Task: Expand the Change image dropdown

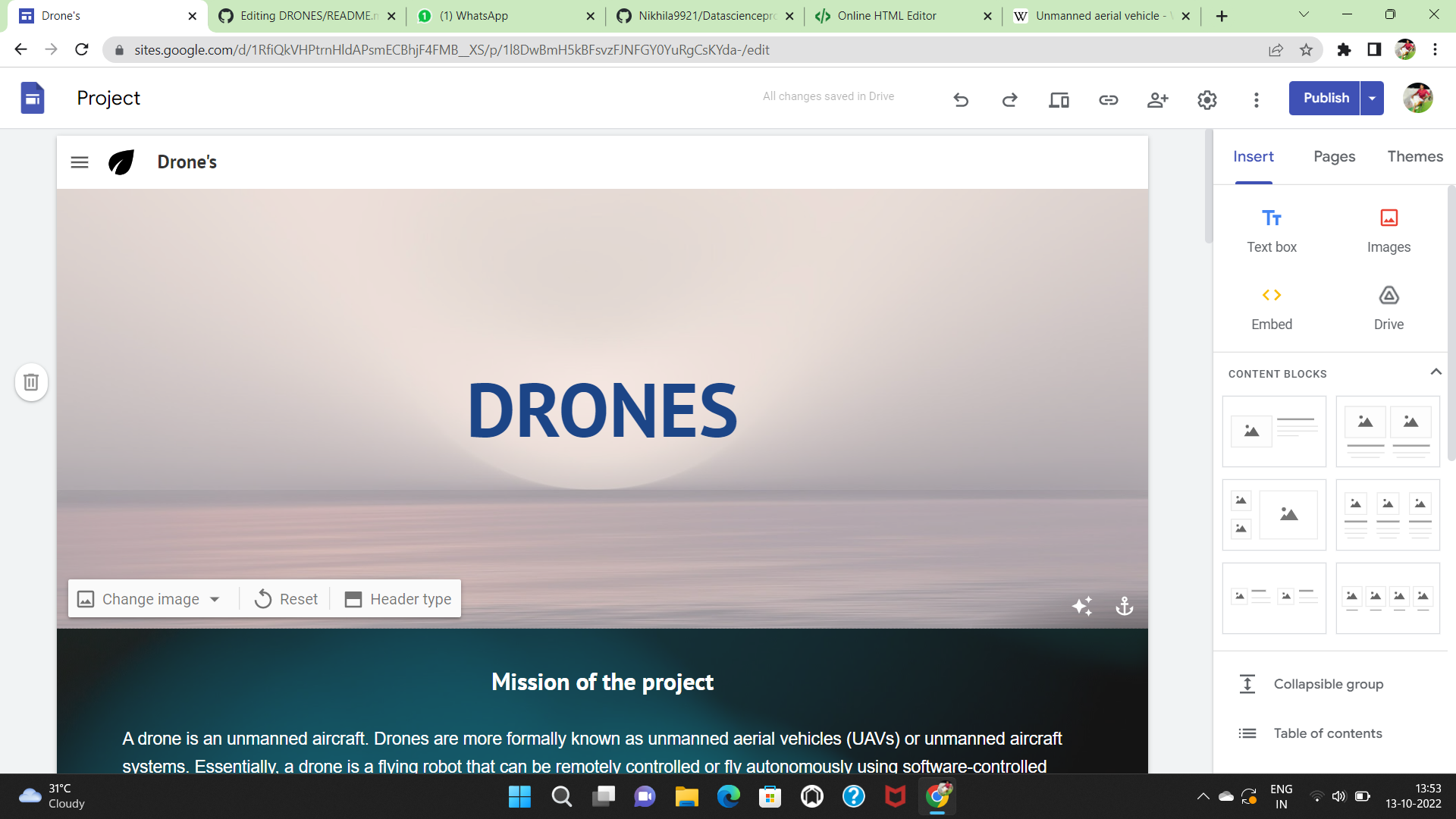Action: 215,599
